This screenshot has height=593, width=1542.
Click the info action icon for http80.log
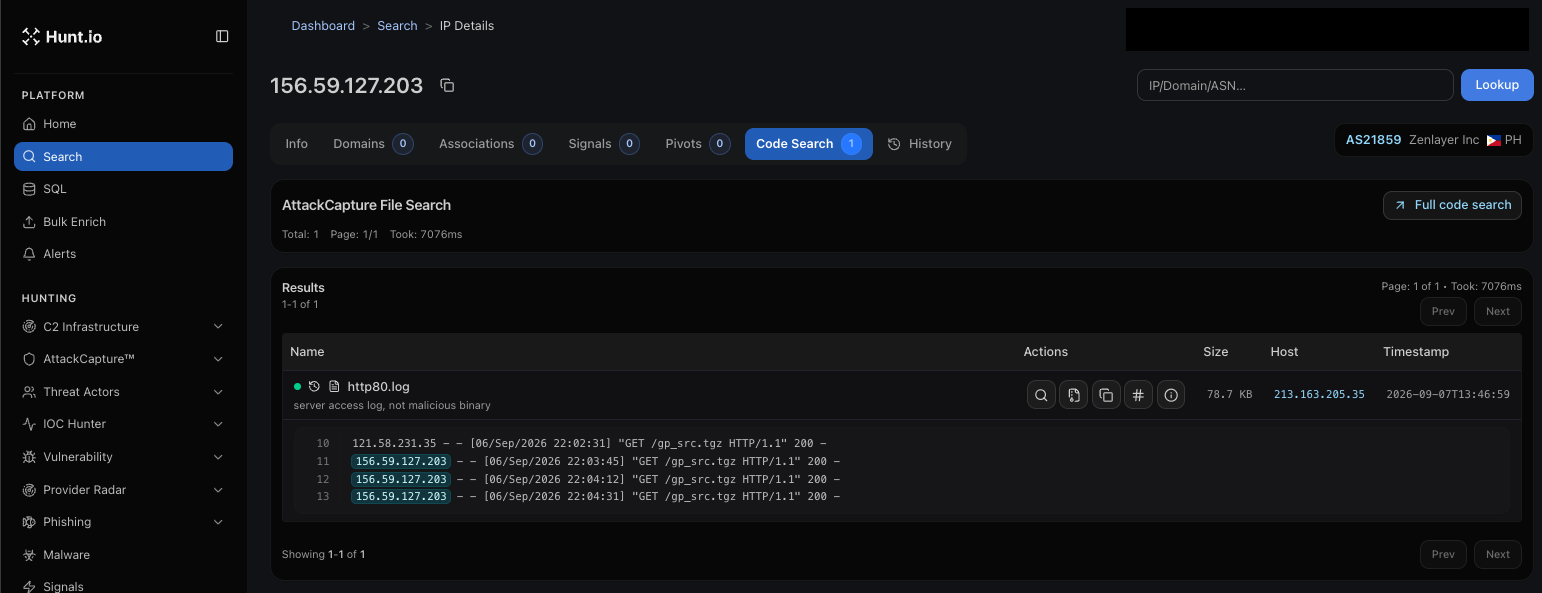1171,395
